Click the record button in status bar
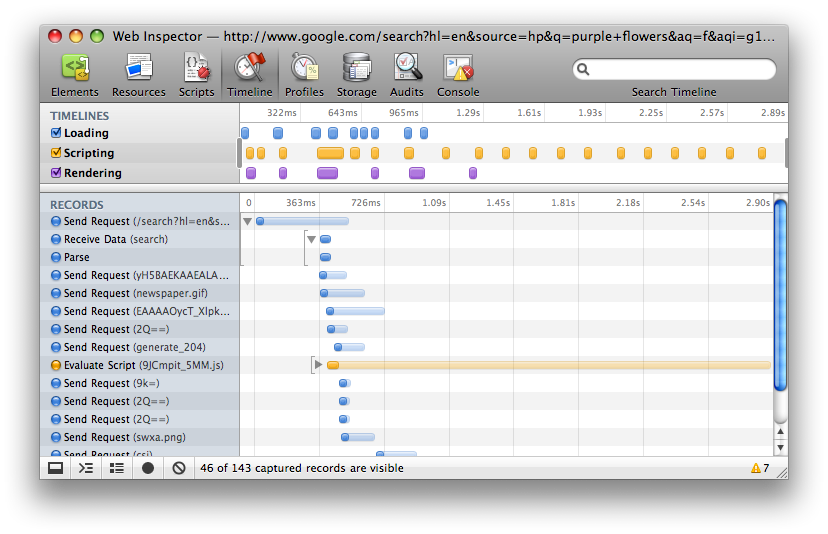The height and width of the screenshot is (534, 828). point(148,468)
